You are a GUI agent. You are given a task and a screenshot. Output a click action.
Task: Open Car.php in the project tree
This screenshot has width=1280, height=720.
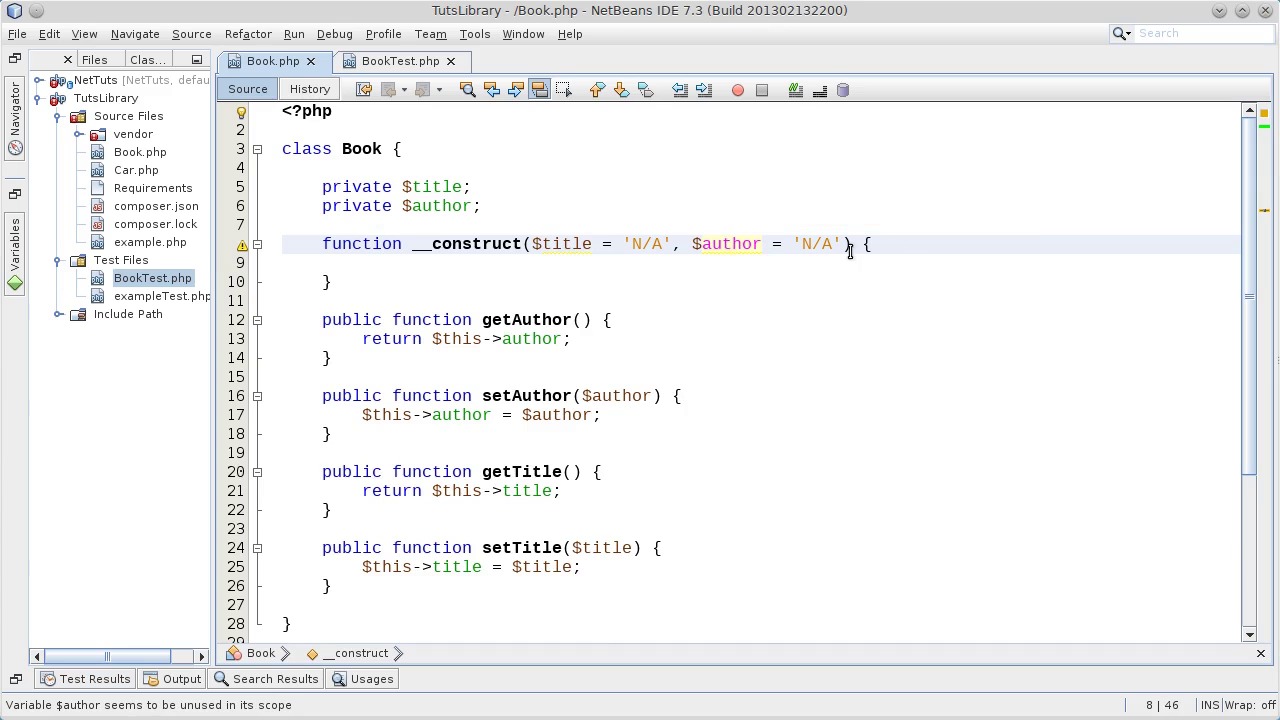(x=136, y=170)
